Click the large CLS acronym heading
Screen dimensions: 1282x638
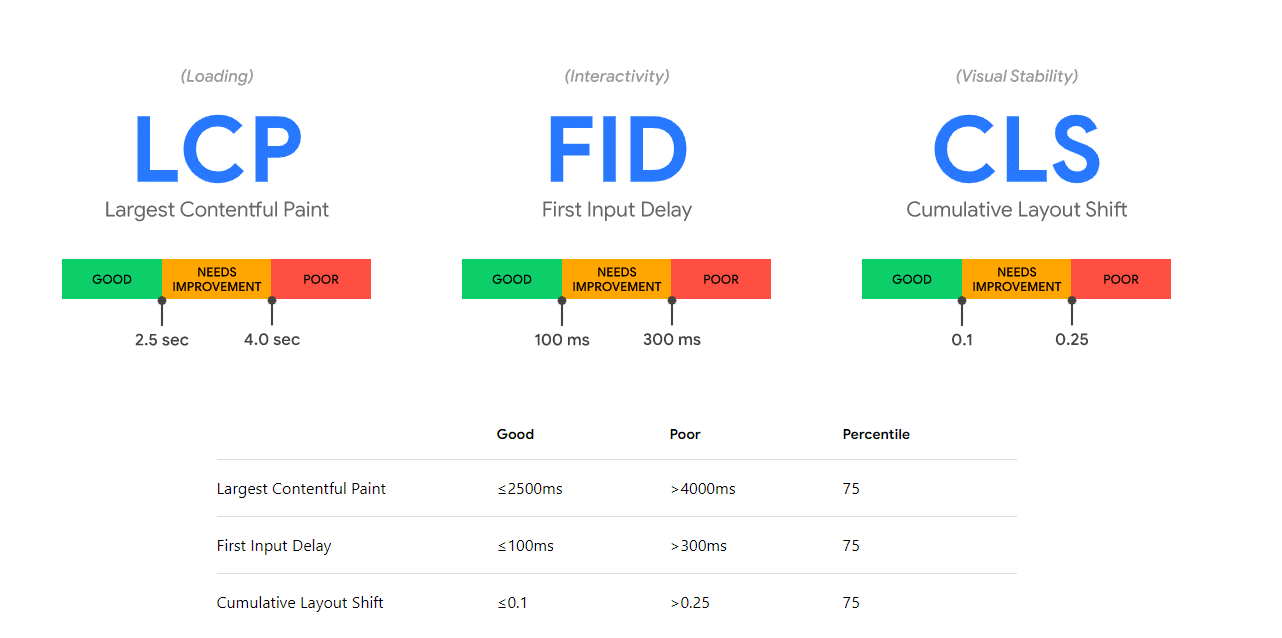(1016, 149)
